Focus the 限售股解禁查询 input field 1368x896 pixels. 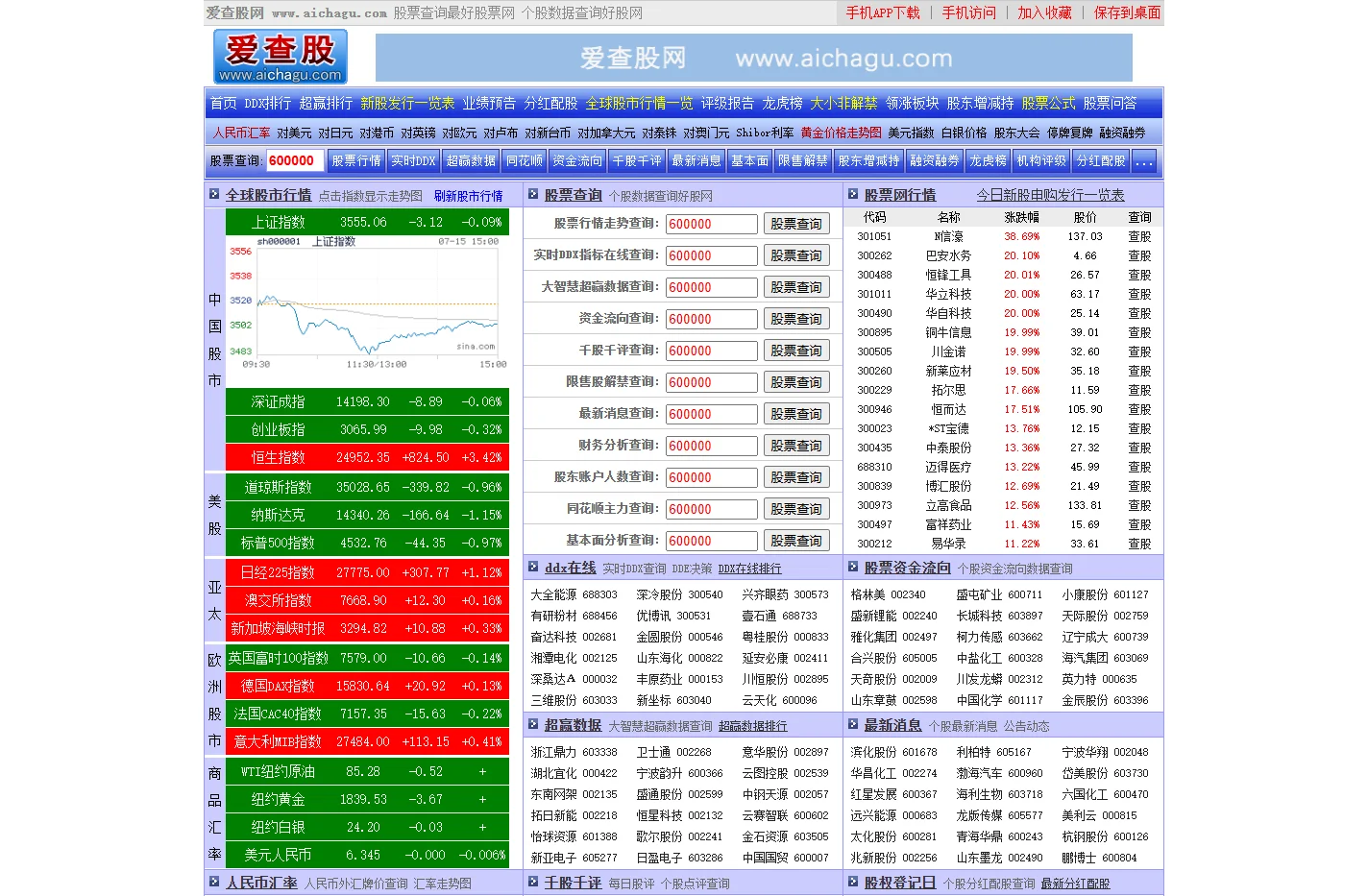pyautogui.click(x=712, y=382)
